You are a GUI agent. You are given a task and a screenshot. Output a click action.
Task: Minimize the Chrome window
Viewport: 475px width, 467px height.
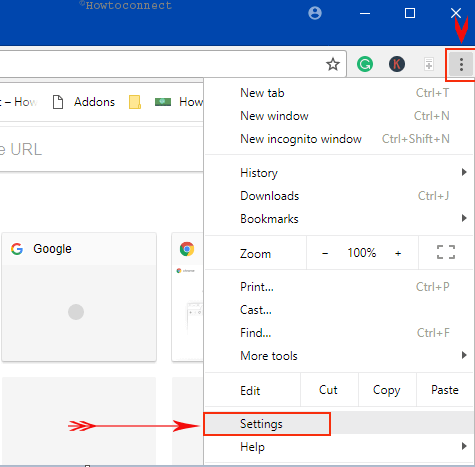[365, 13]
